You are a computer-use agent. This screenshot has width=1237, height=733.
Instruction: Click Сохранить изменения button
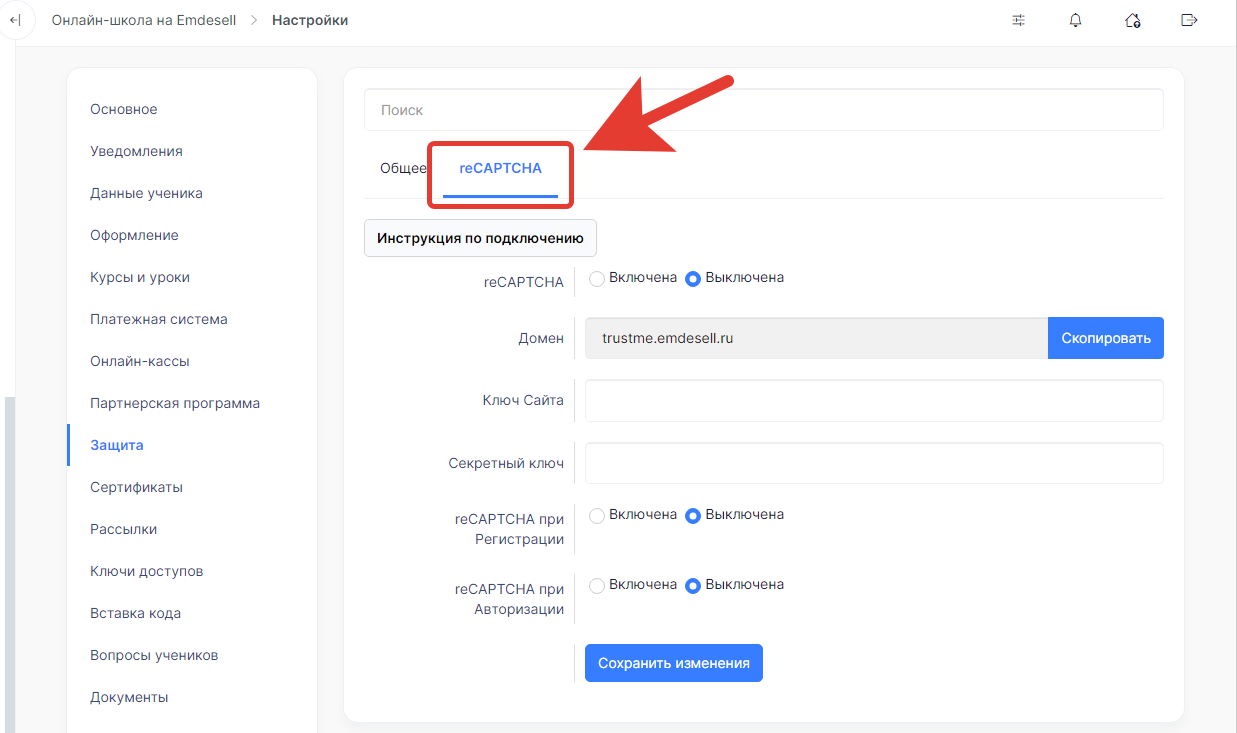click(x=674, y=663)
